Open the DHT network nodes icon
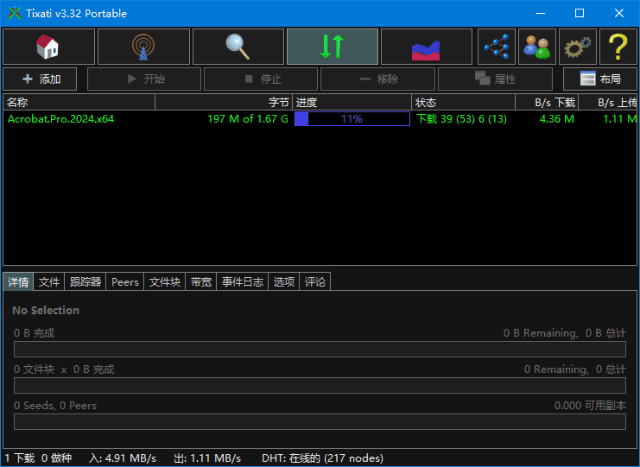The image size is (640, 467). (x=497, y=47)
